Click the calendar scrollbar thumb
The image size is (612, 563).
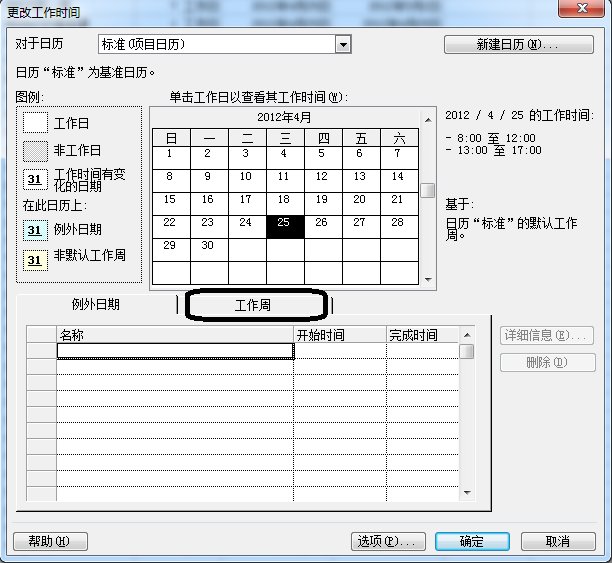click(428, 190)
